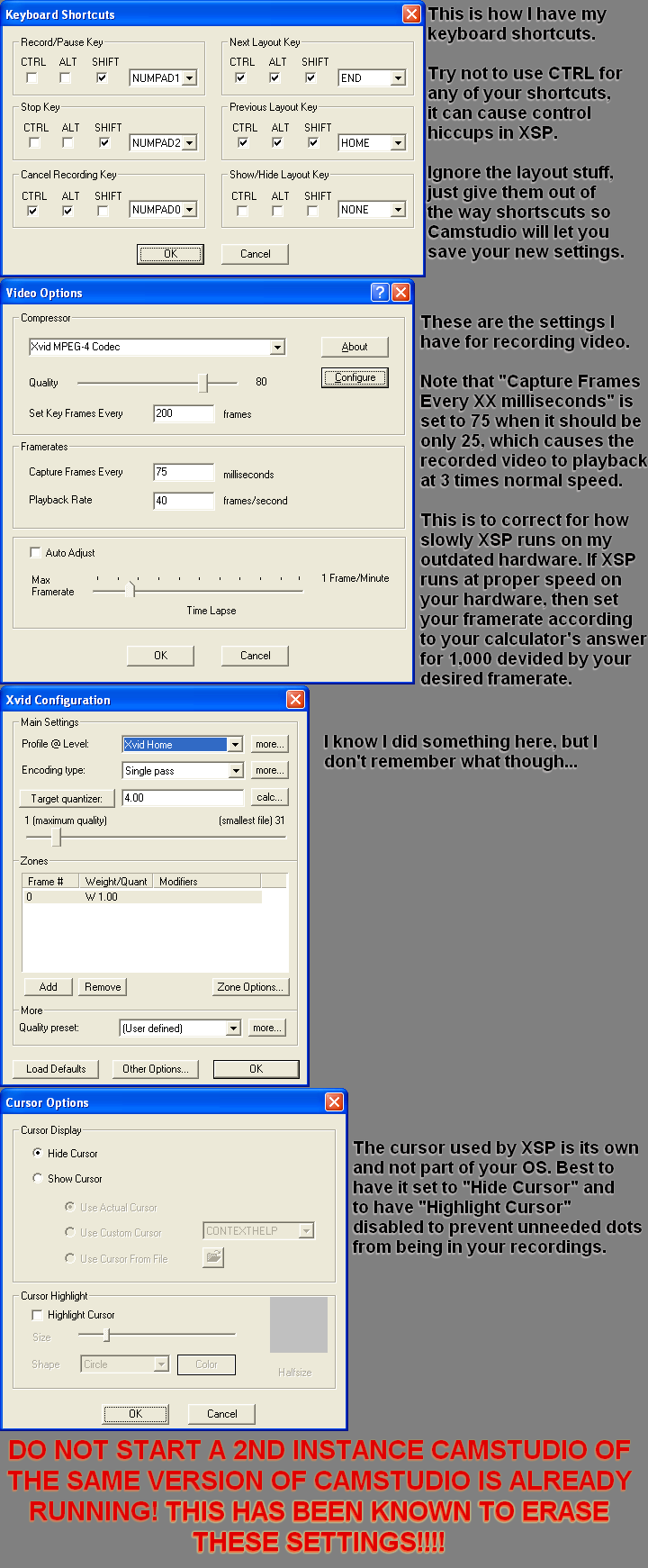The height and width of the screenshot is (1568, 648).
Task: Click Cancel in Video Options dialog
Action: pos(255,656)
